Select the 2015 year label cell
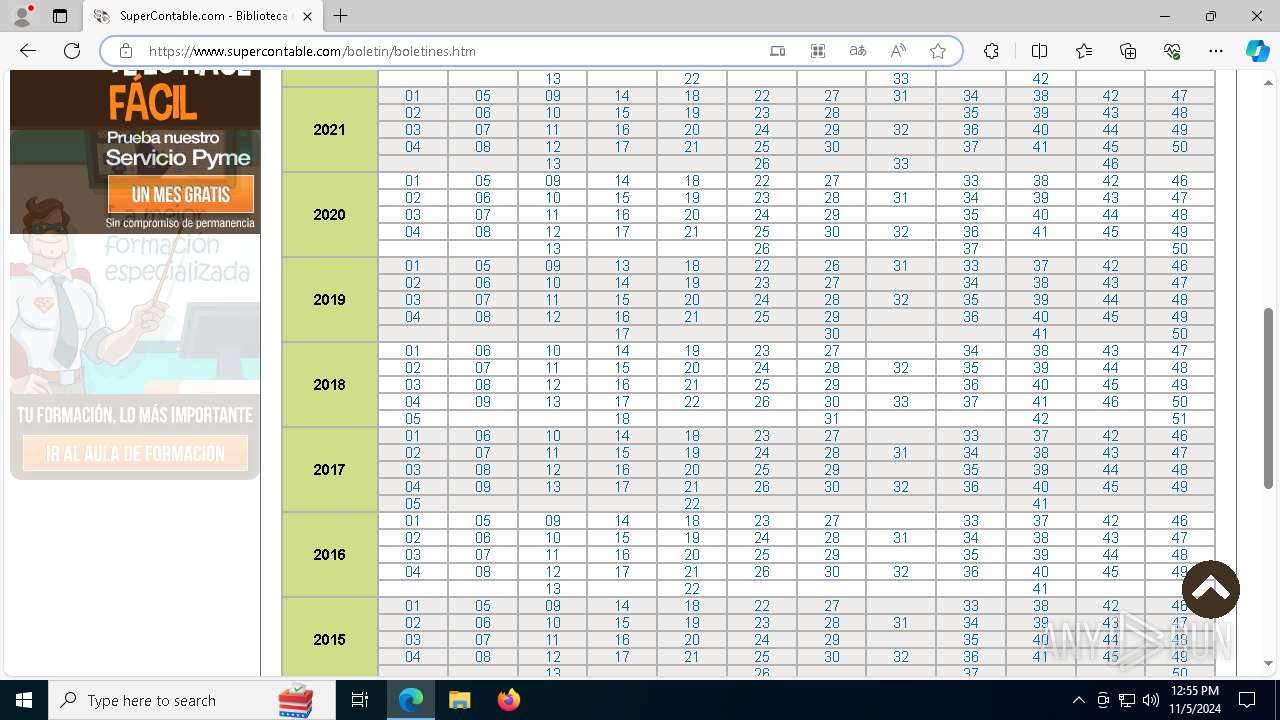The width and height of the screenshot is (1280, 720). pos(330,638)
